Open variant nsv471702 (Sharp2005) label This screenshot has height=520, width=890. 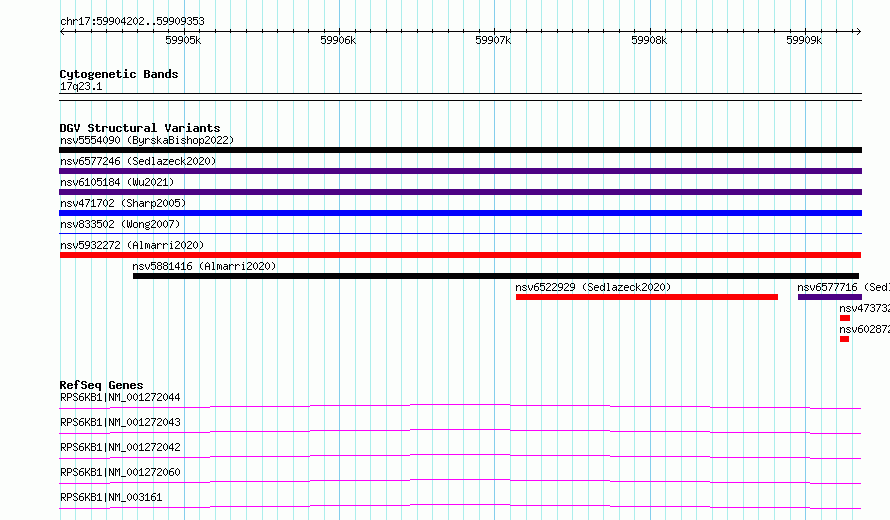[x=123, y=203]
